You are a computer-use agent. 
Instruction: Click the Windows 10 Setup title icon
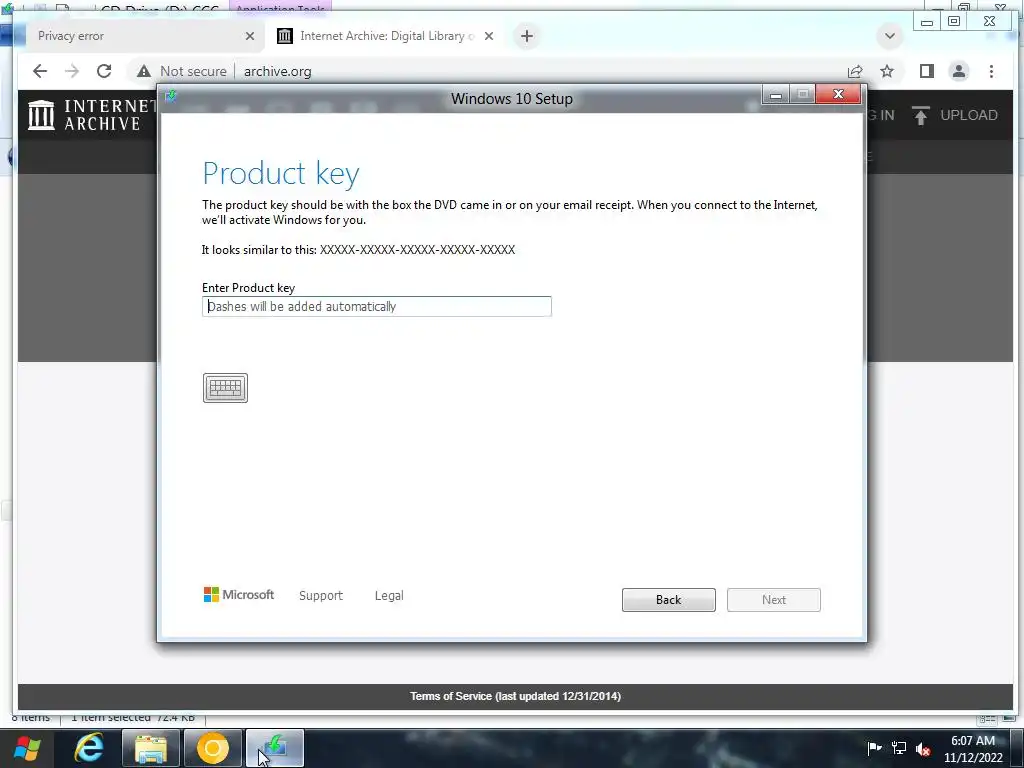point(171,97)
